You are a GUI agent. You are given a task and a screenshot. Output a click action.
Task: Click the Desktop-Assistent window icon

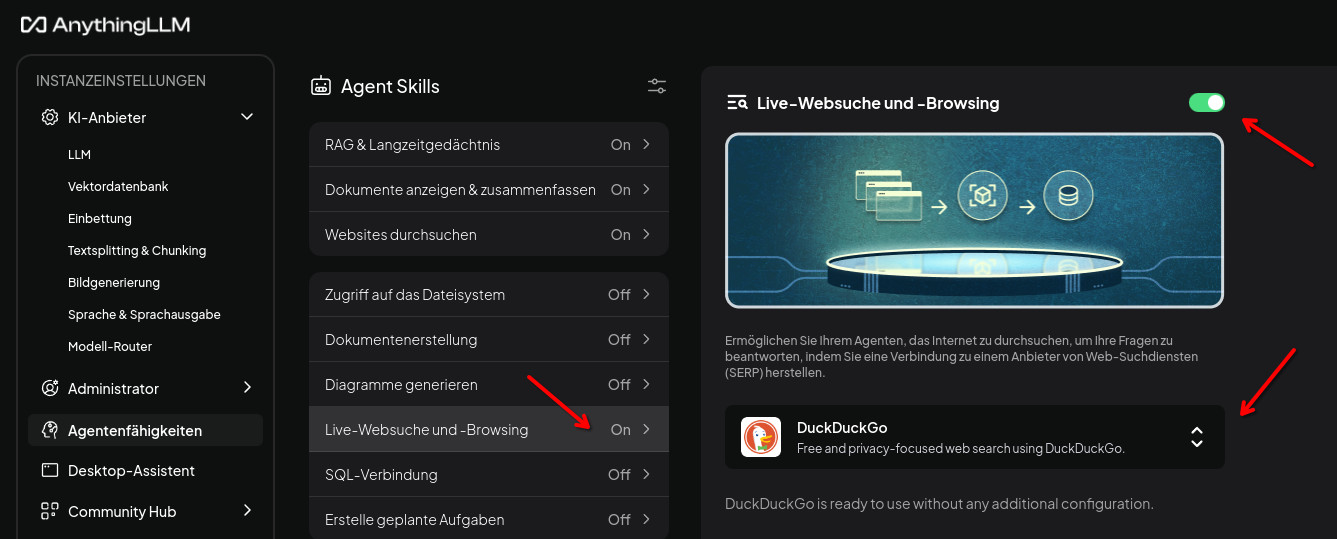49,470
